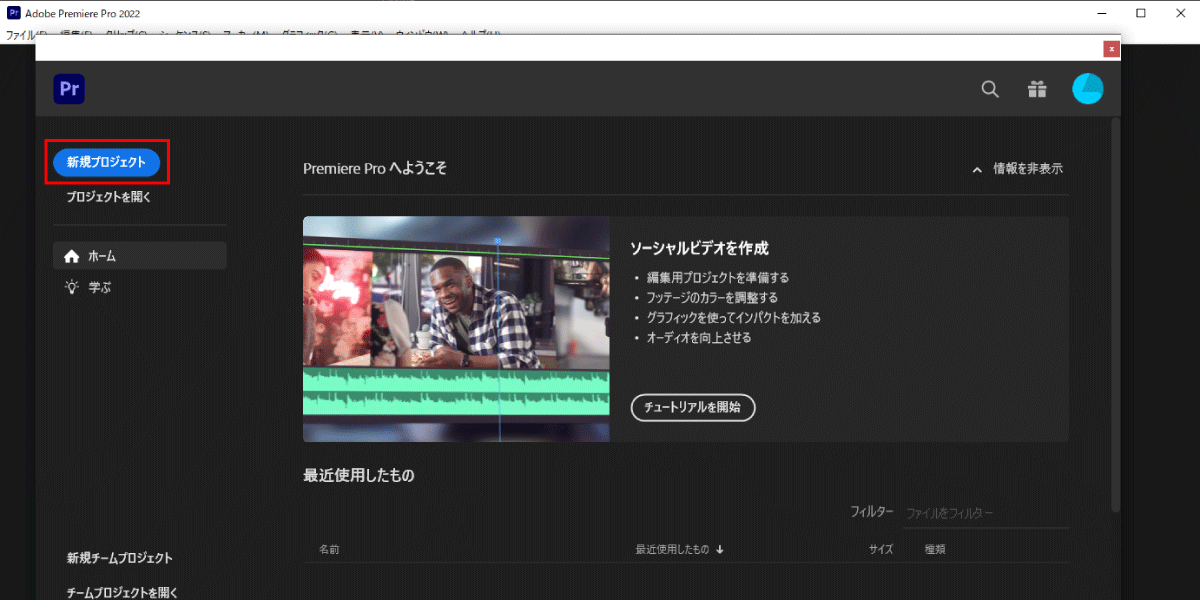The width and height of the screenshot is (1200, 600).
Task: Click the 最近使用したもの section heading
Action: pyautogui.click(x=358, y=475)
